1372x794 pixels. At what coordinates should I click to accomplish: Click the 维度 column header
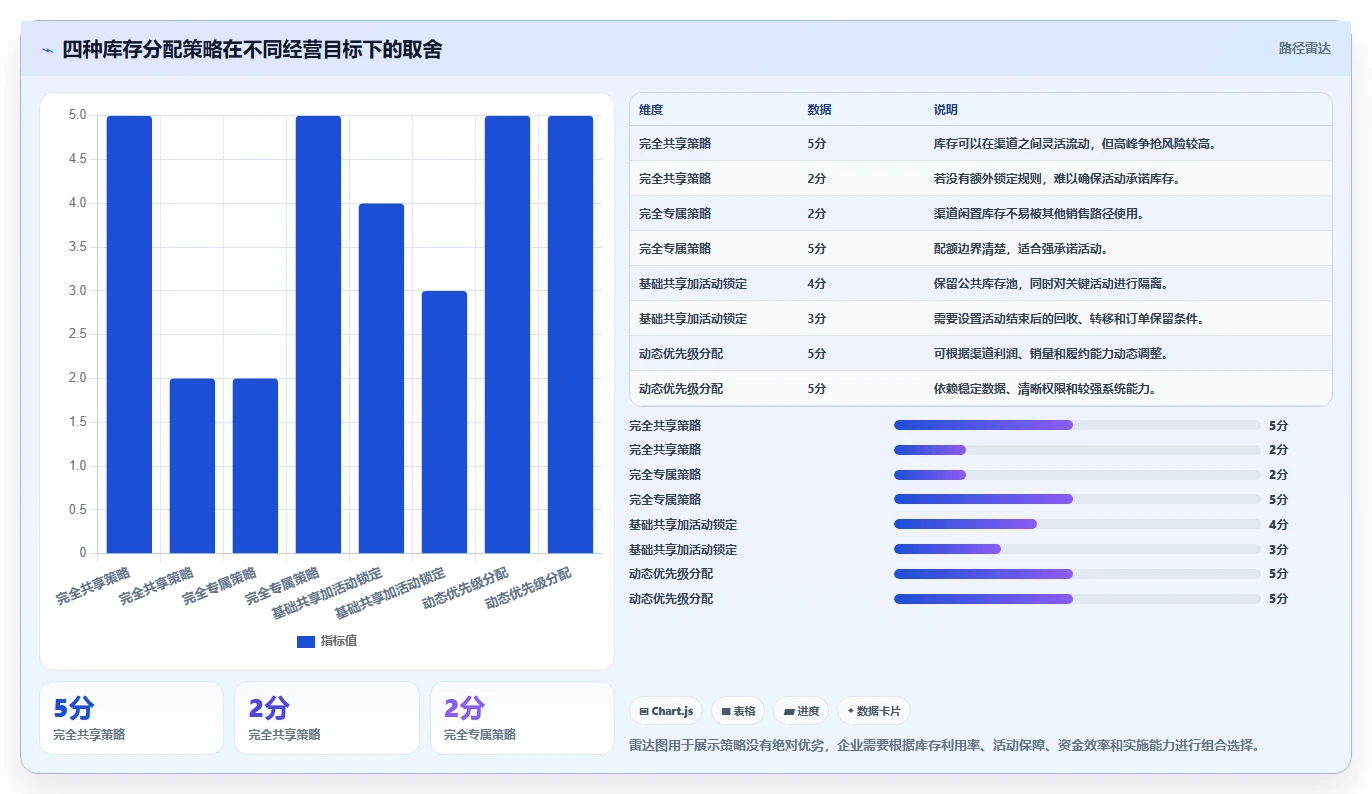[x=651, y=110]
